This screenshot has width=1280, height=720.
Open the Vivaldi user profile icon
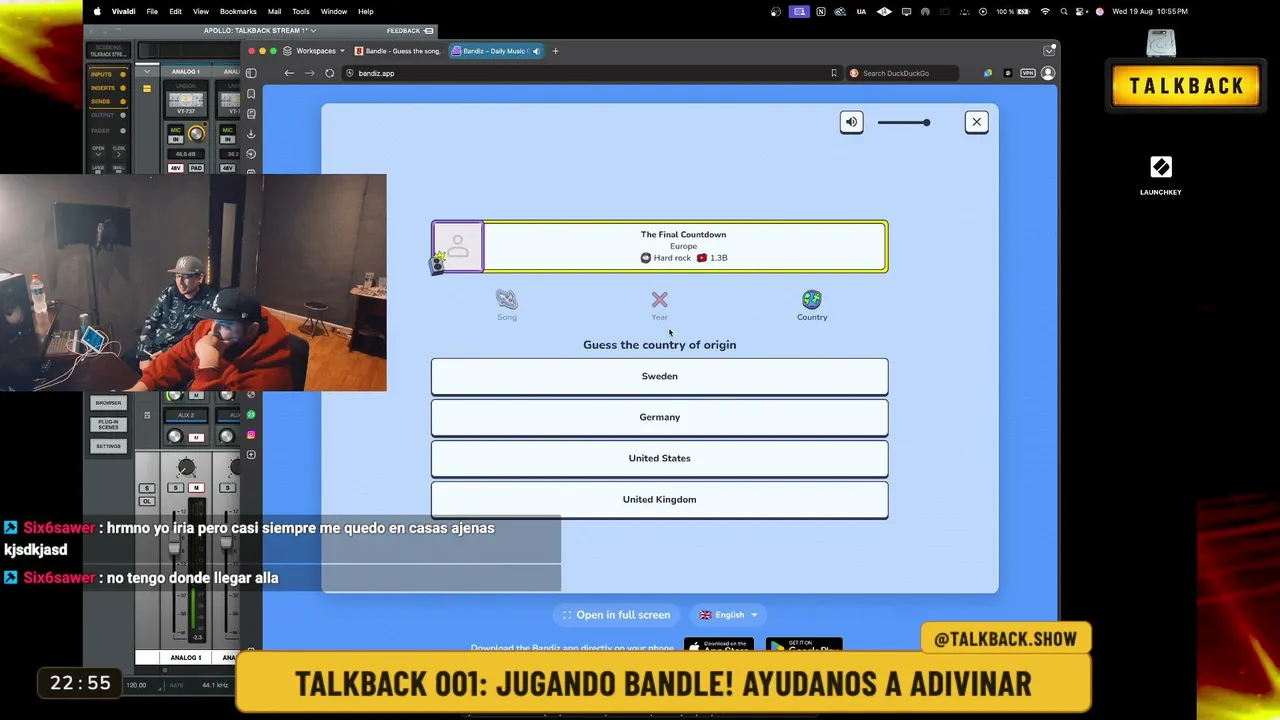[1048, 73]
